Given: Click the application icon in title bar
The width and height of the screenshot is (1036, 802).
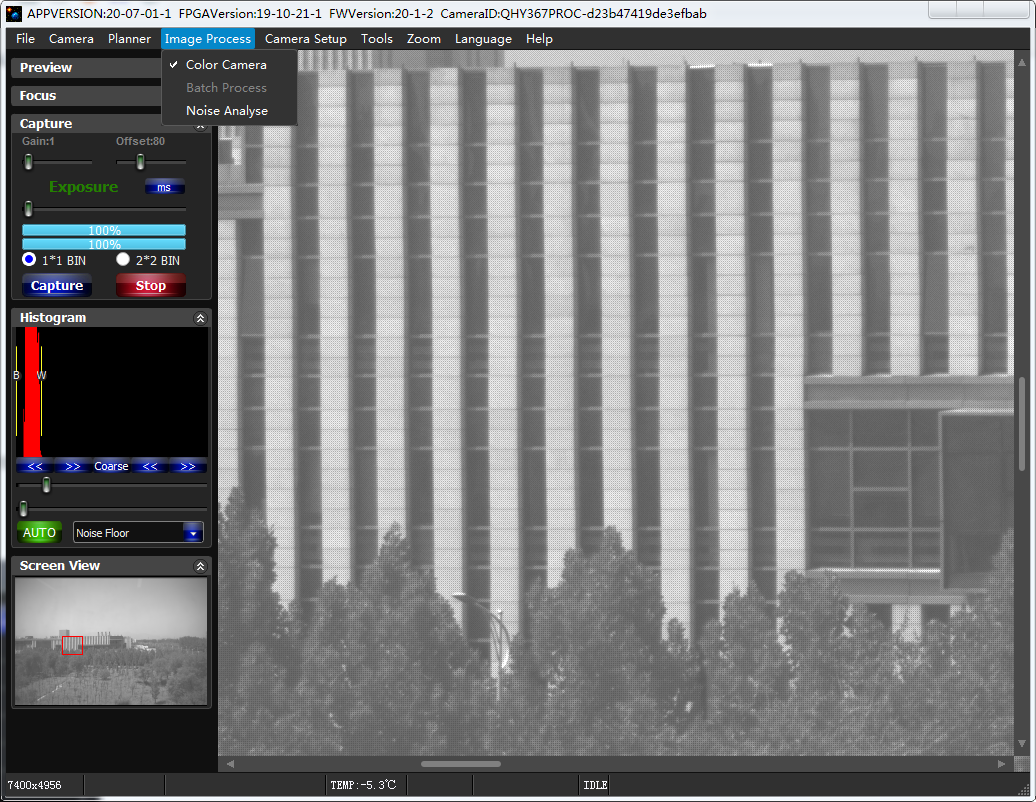Looking at the screenshot, I should pos(13,13).
